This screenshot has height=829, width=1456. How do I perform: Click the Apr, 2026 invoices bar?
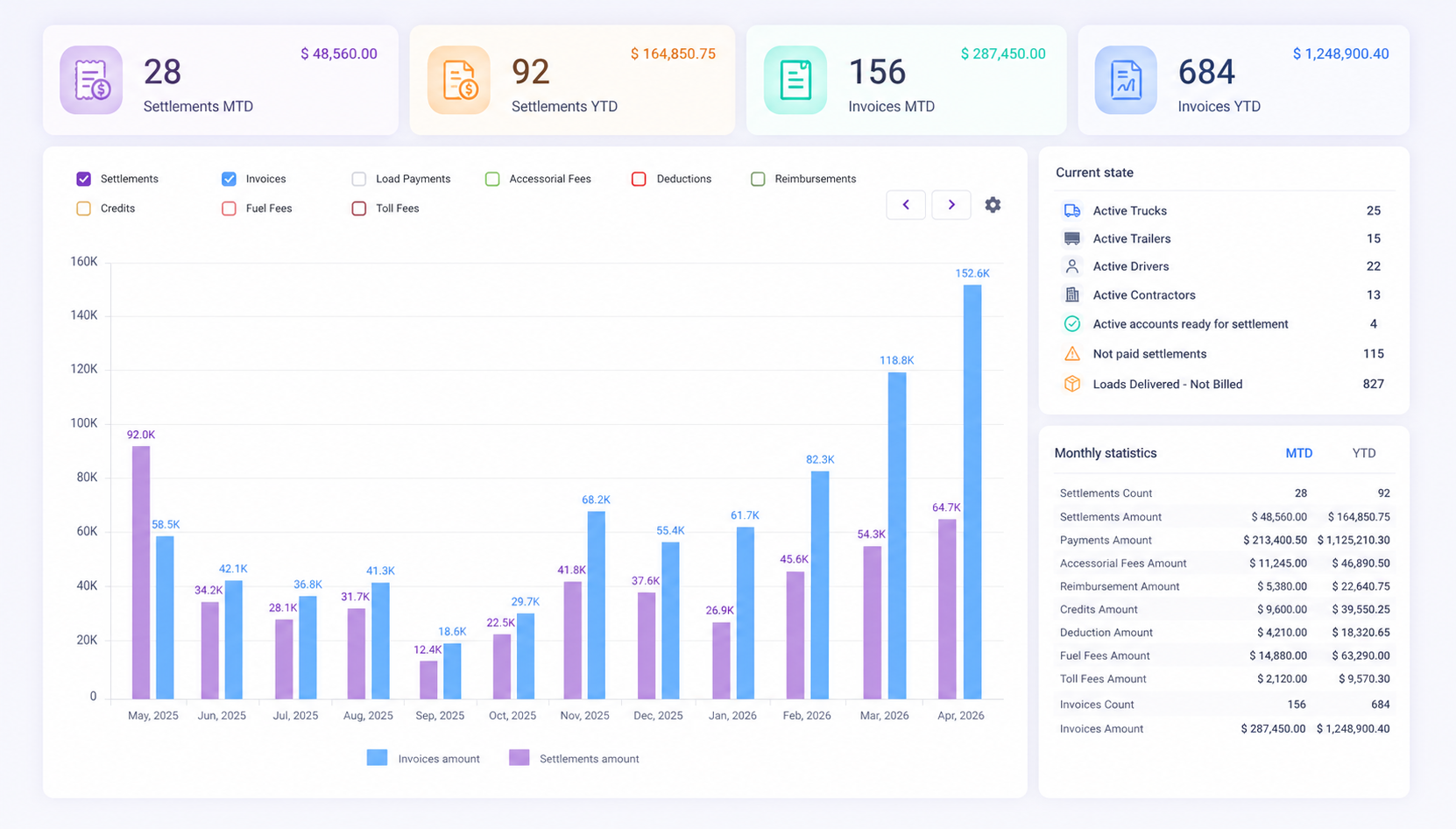point(972,492)
